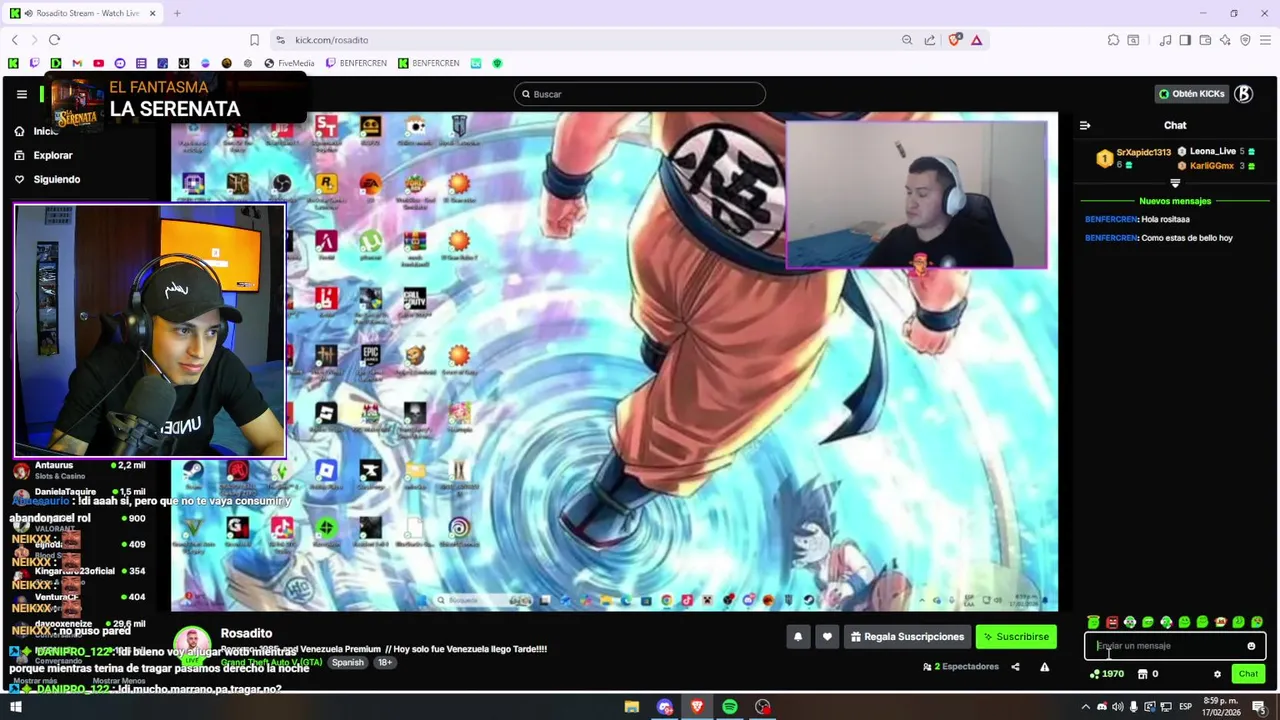Open Leo AI sparkle icon
Viewport: 1280px width, 720px height.
click(1225, 40)
